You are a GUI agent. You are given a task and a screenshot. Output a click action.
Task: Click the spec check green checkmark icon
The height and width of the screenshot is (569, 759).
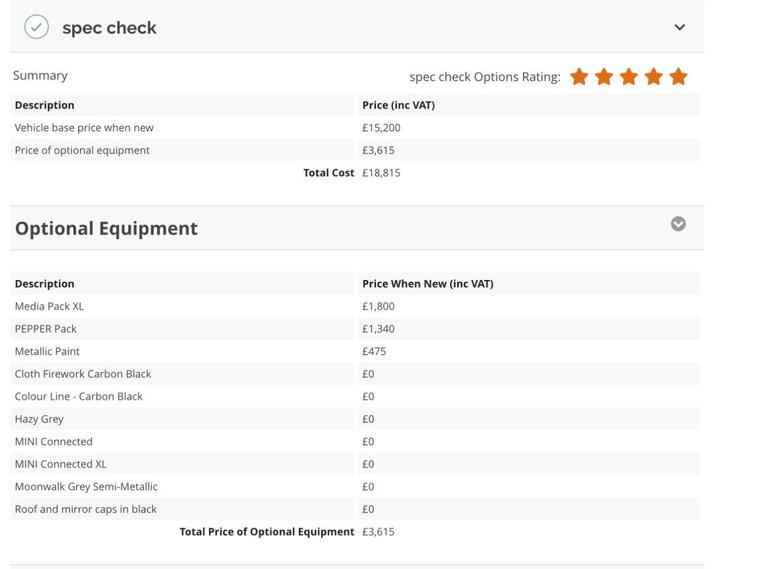click(36, 27)
